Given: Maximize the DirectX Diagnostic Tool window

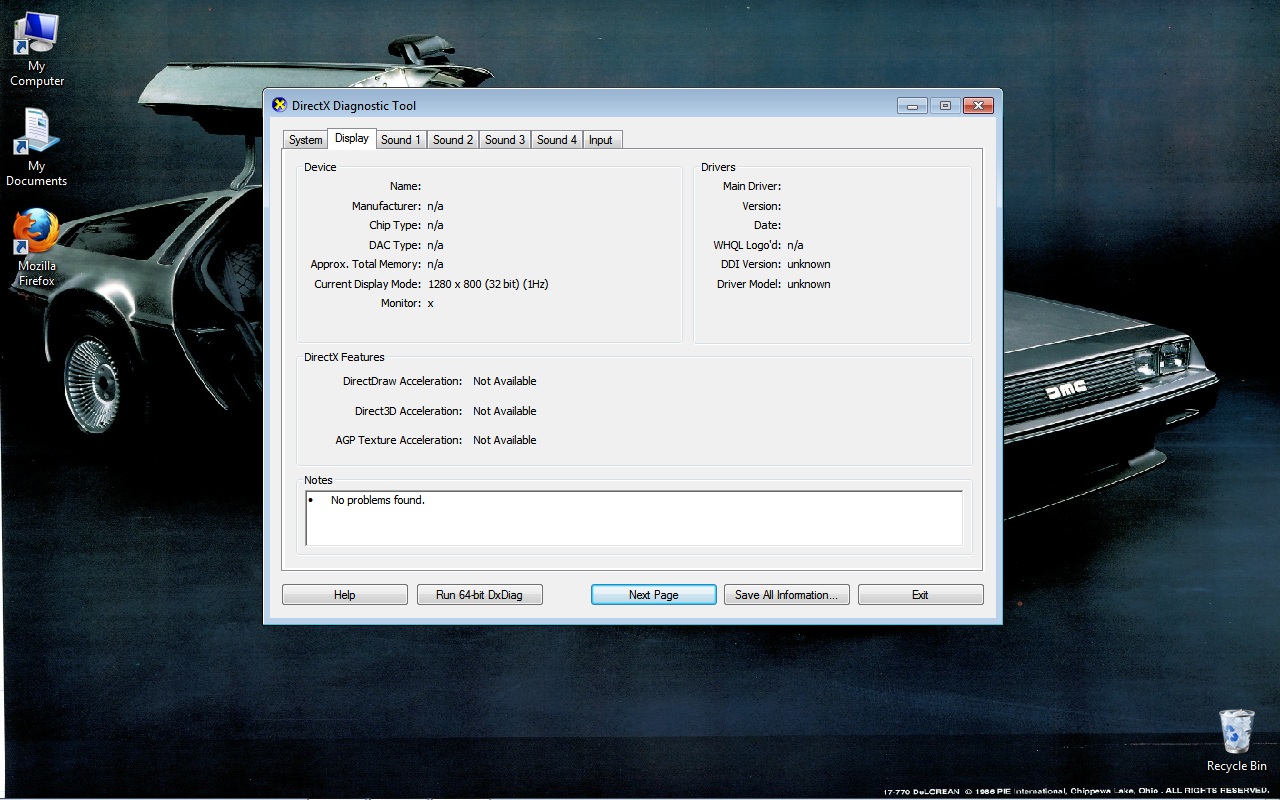Looking at the screenshot, I should click(x=945, y=105).
